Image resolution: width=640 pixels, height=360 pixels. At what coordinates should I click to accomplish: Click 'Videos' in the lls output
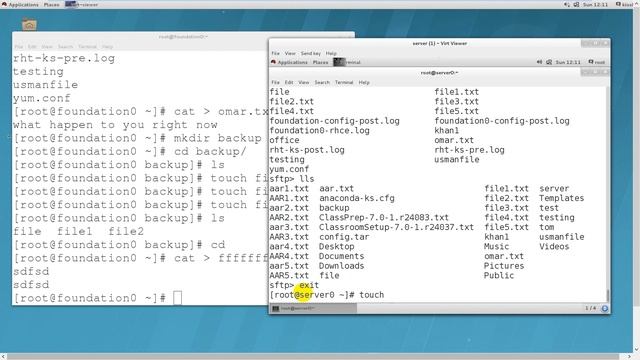coord(554,247)
